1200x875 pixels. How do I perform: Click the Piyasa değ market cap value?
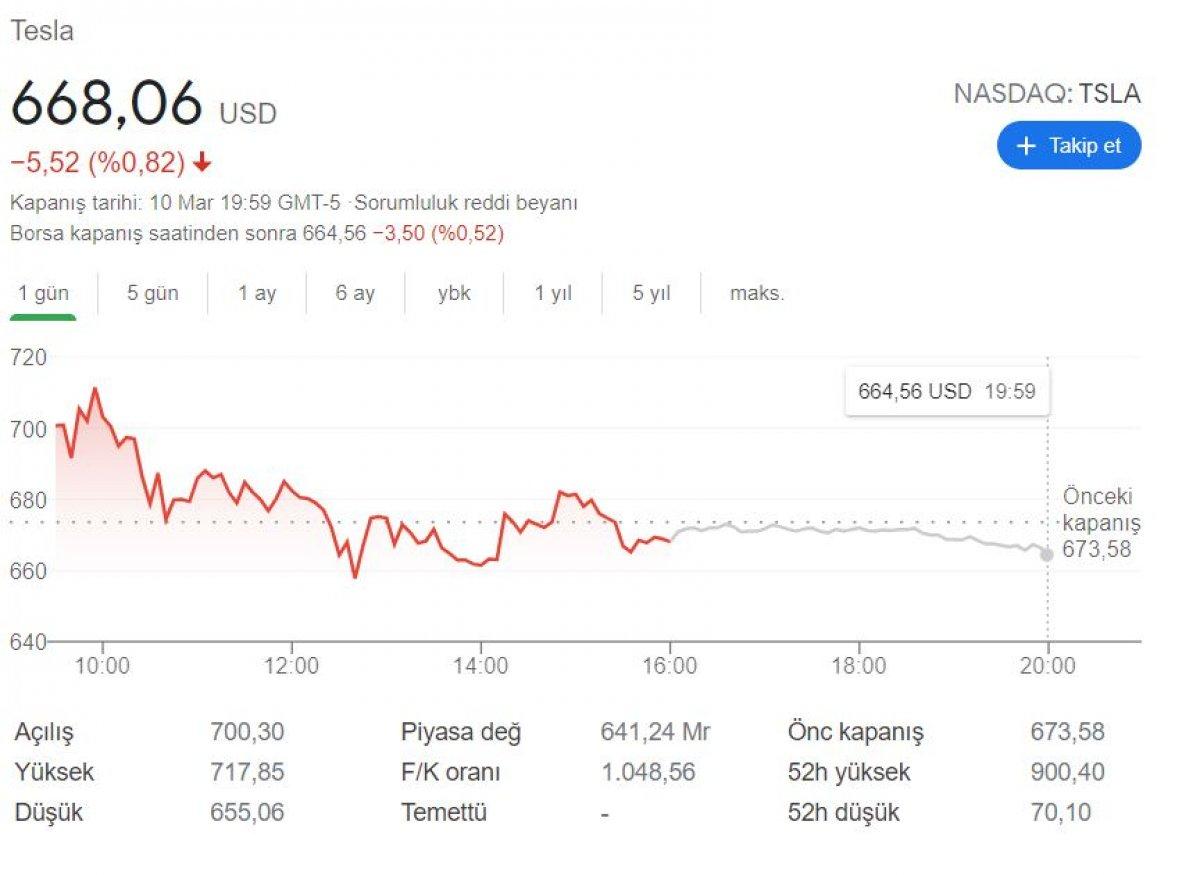[655, 732]
